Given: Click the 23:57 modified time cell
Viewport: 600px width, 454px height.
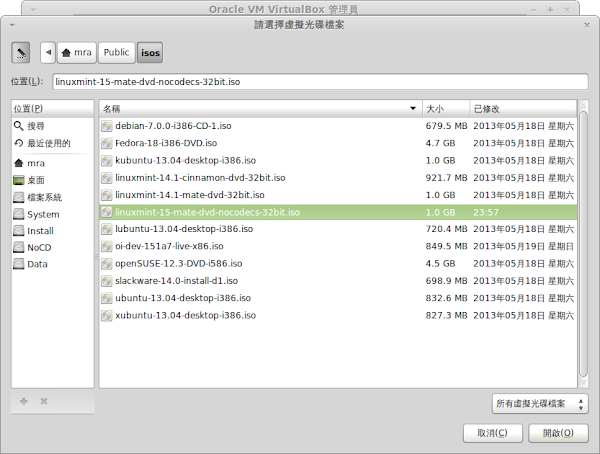Looking at the screenshot, I should pyautogui.click(x=486, y=212).
